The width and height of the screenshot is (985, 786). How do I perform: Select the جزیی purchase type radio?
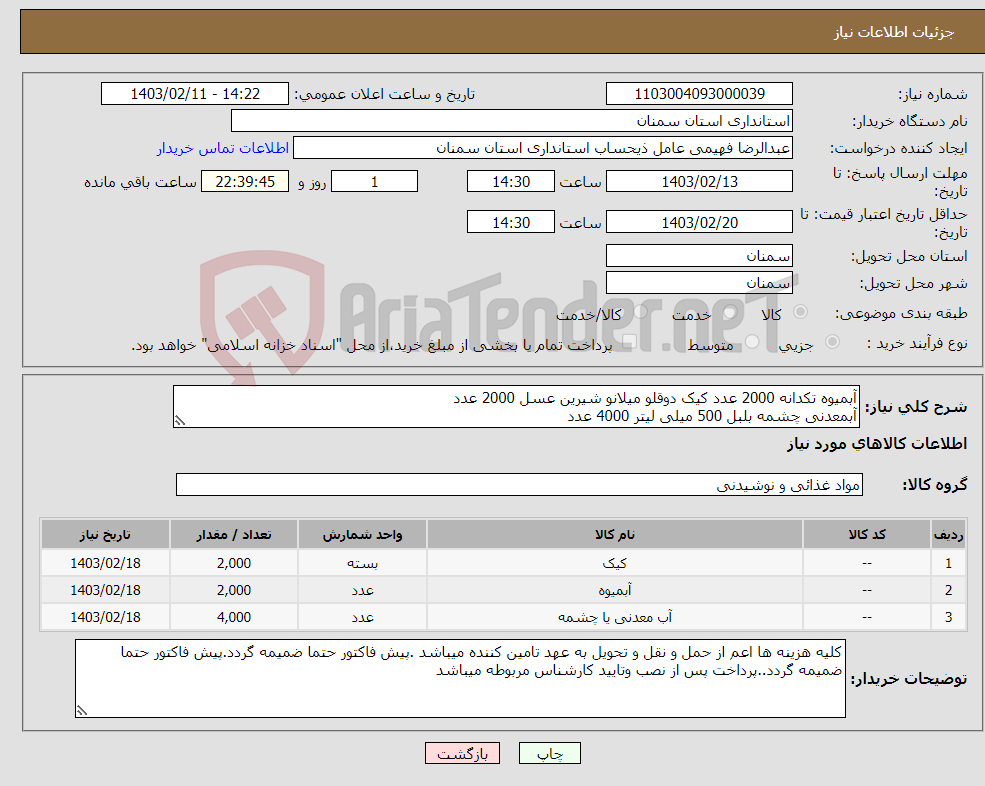tap(832, 342)
